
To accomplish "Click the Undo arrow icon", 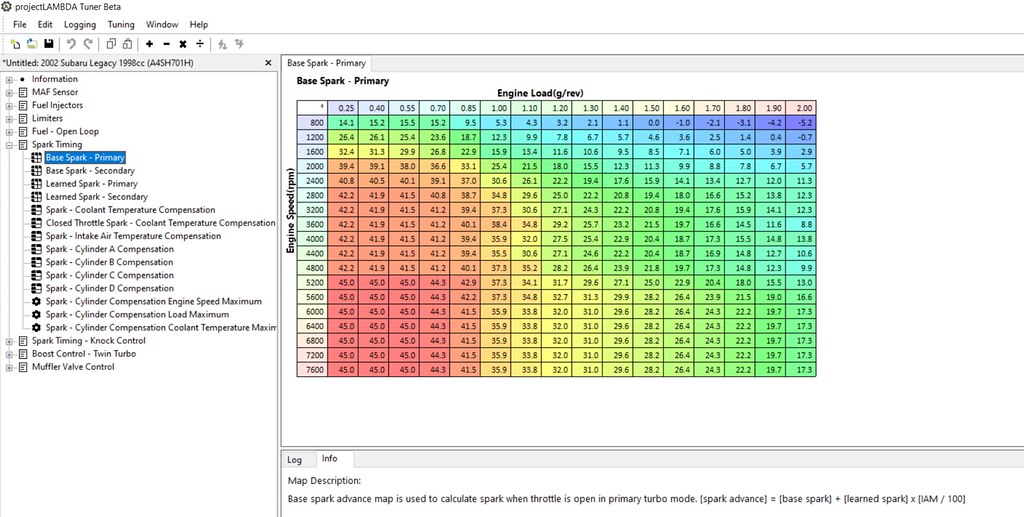I will 71,44.
